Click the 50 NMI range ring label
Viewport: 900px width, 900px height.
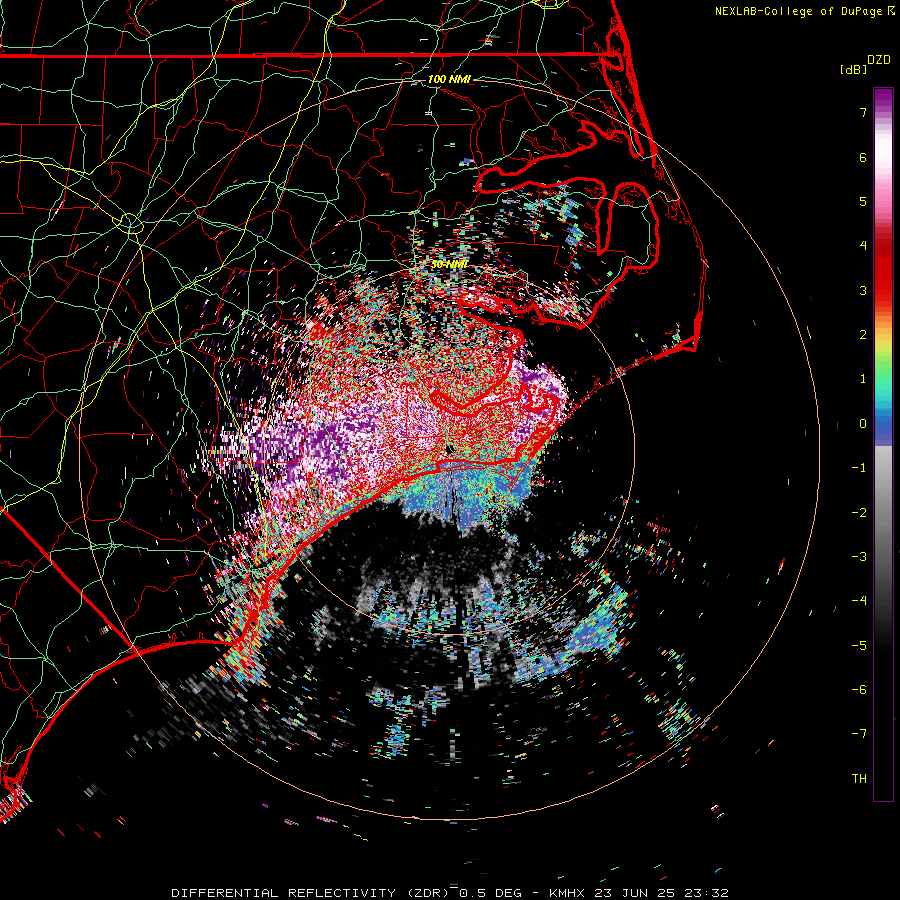point(449,265)
